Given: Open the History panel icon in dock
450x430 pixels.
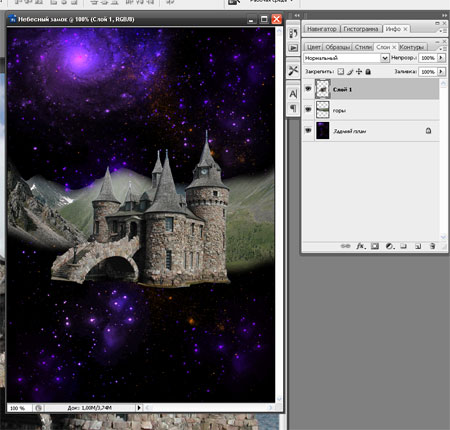Looking at the screenshot, I should coord(293,33).
